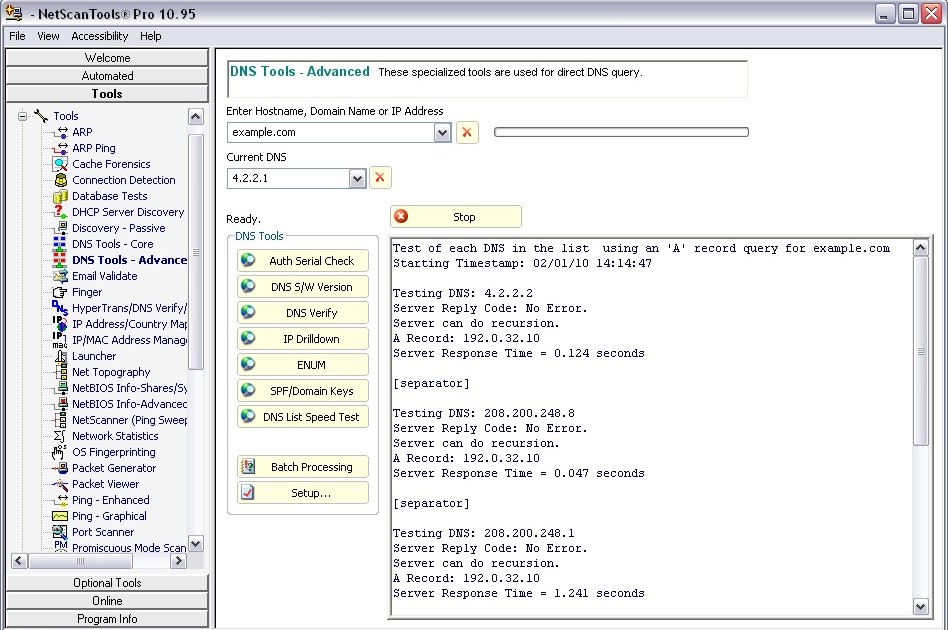Clear hostname field with red X
The width and height of the screenshot is (948, 630).
coord(467,132)
